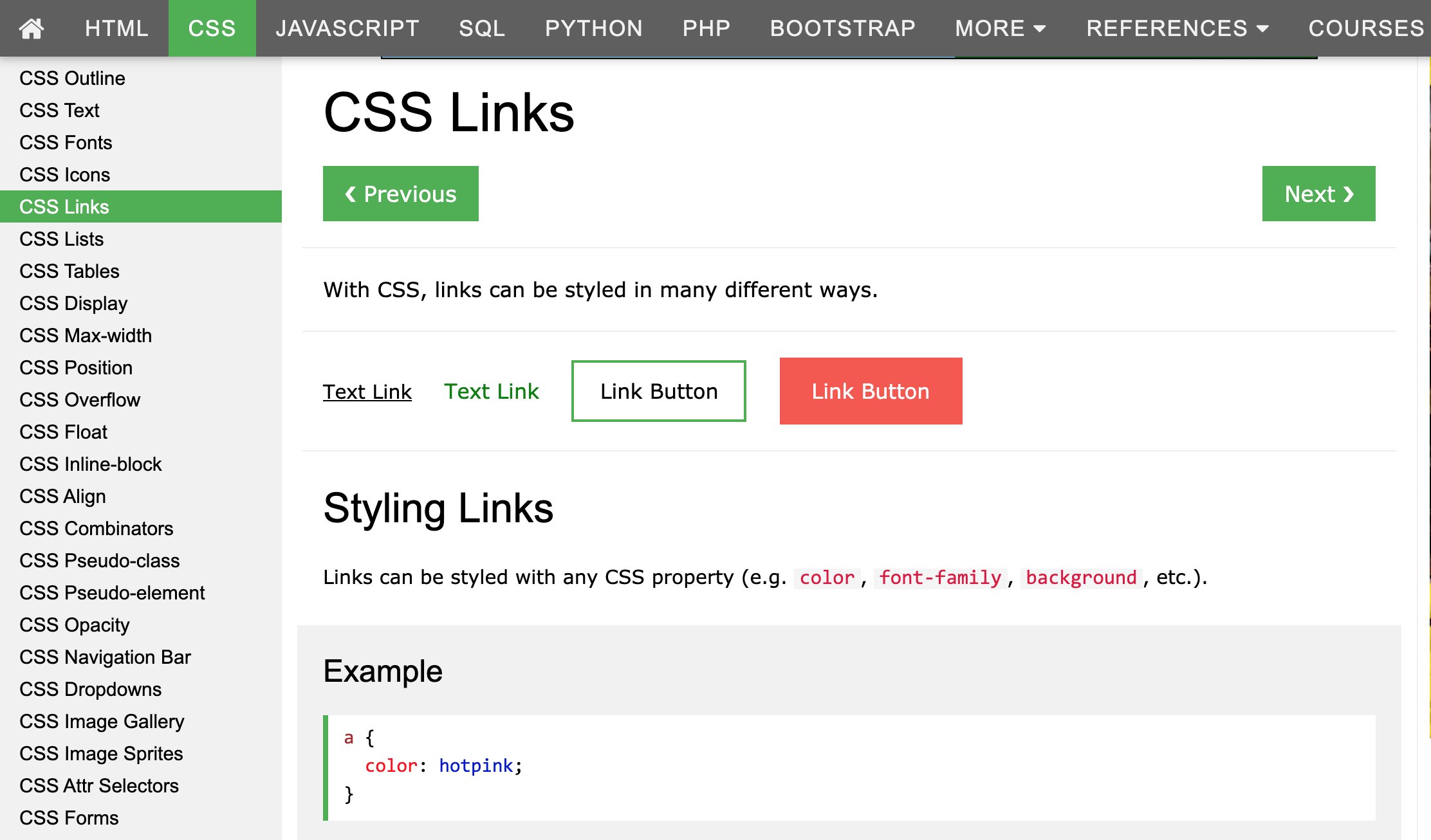This screenshot has height=840, width=1431.
Task: Open the underlined Text Link example
Action: click(x=367, y=391)
